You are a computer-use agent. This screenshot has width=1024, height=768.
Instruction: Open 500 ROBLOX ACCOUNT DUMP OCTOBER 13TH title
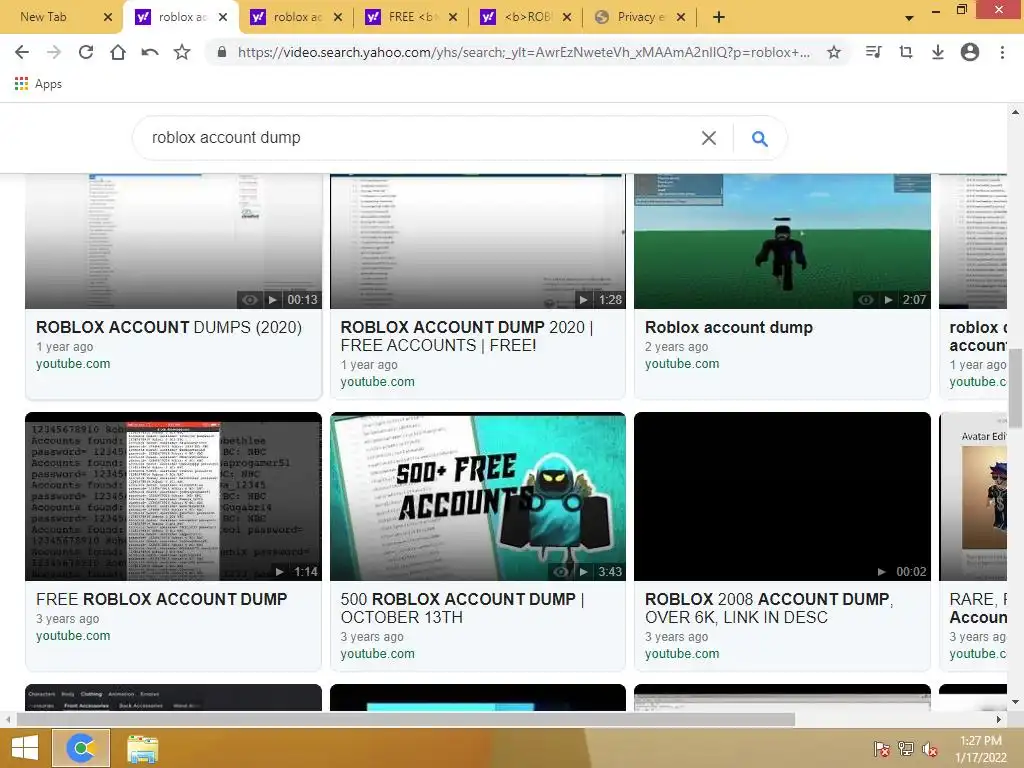[x=462, y=608]
